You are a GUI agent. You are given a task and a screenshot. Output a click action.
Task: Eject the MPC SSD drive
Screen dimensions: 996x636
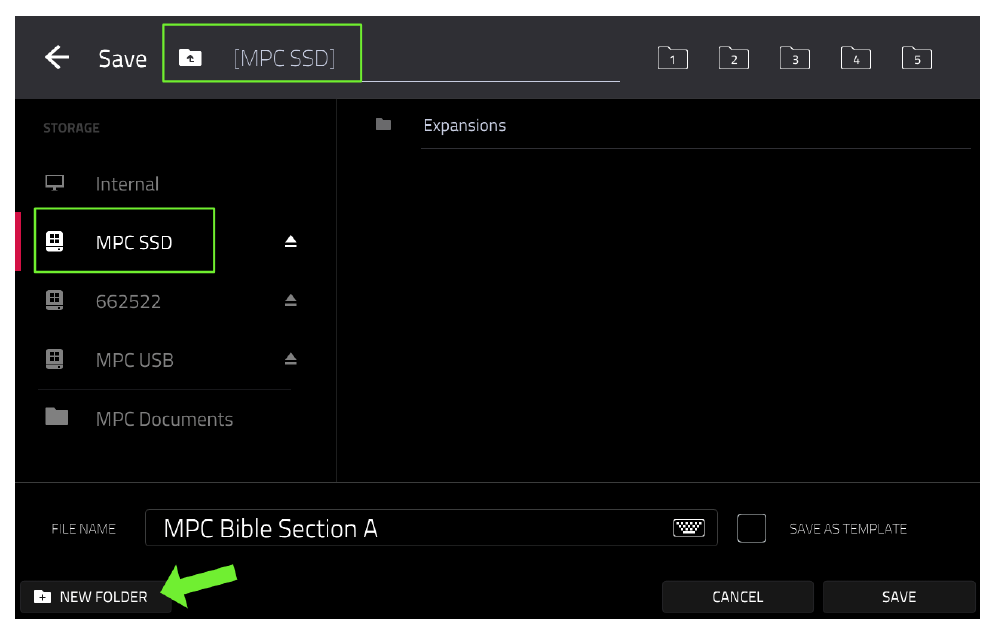290,241
